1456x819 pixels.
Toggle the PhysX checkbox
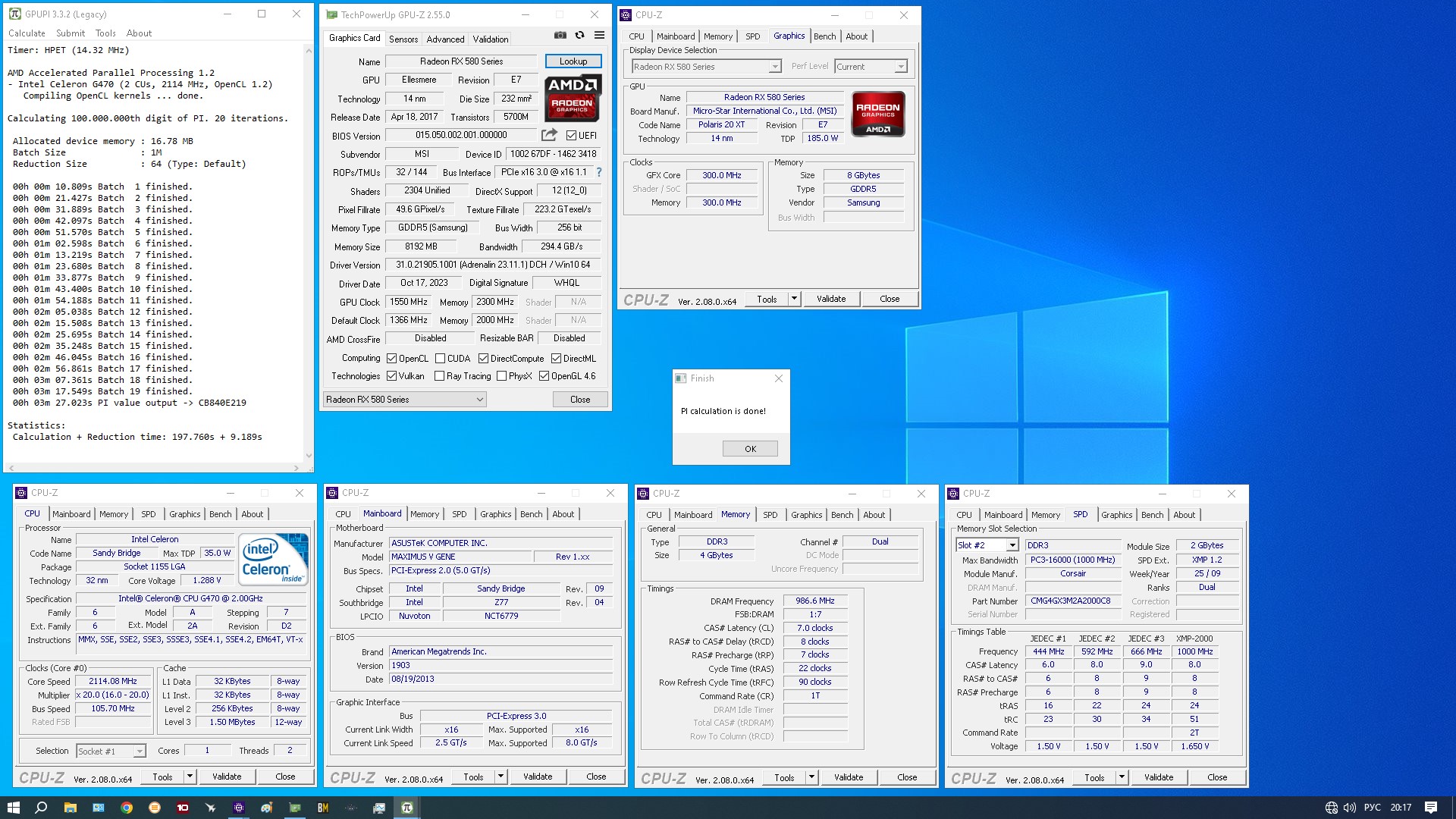point(501,376)
